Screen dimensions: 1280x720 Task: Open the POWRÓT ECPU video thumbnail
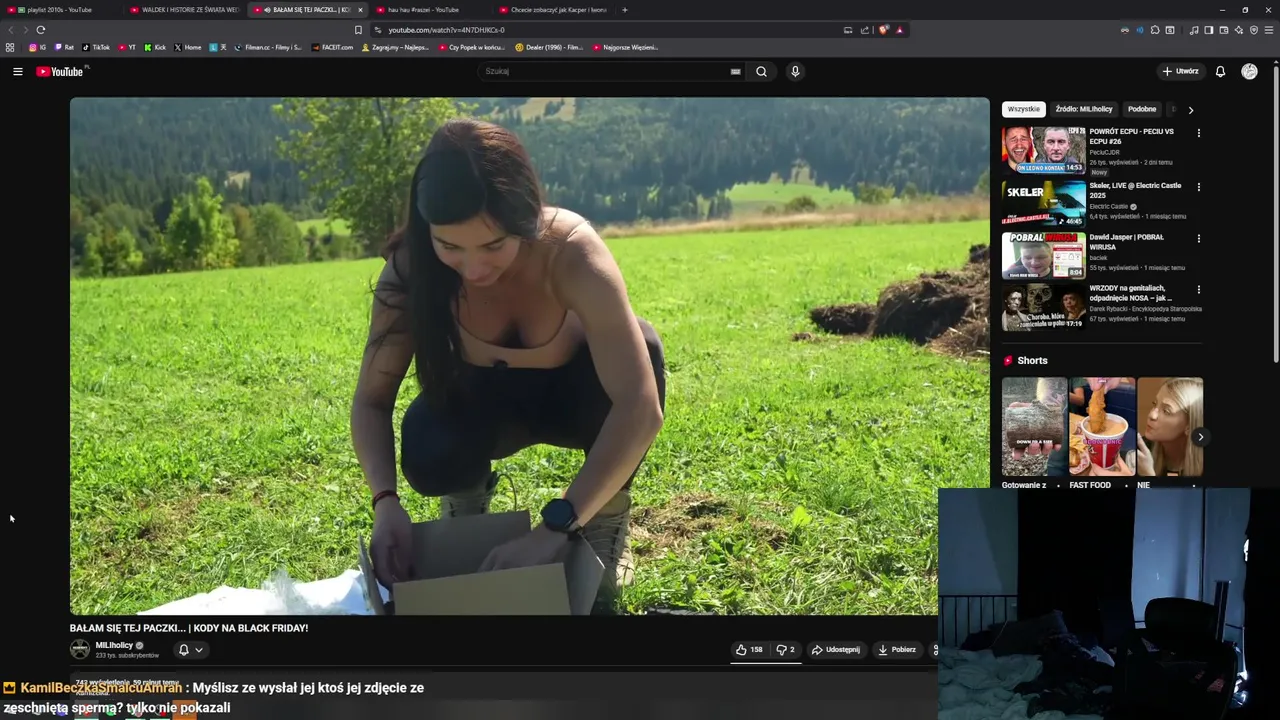1043,150
